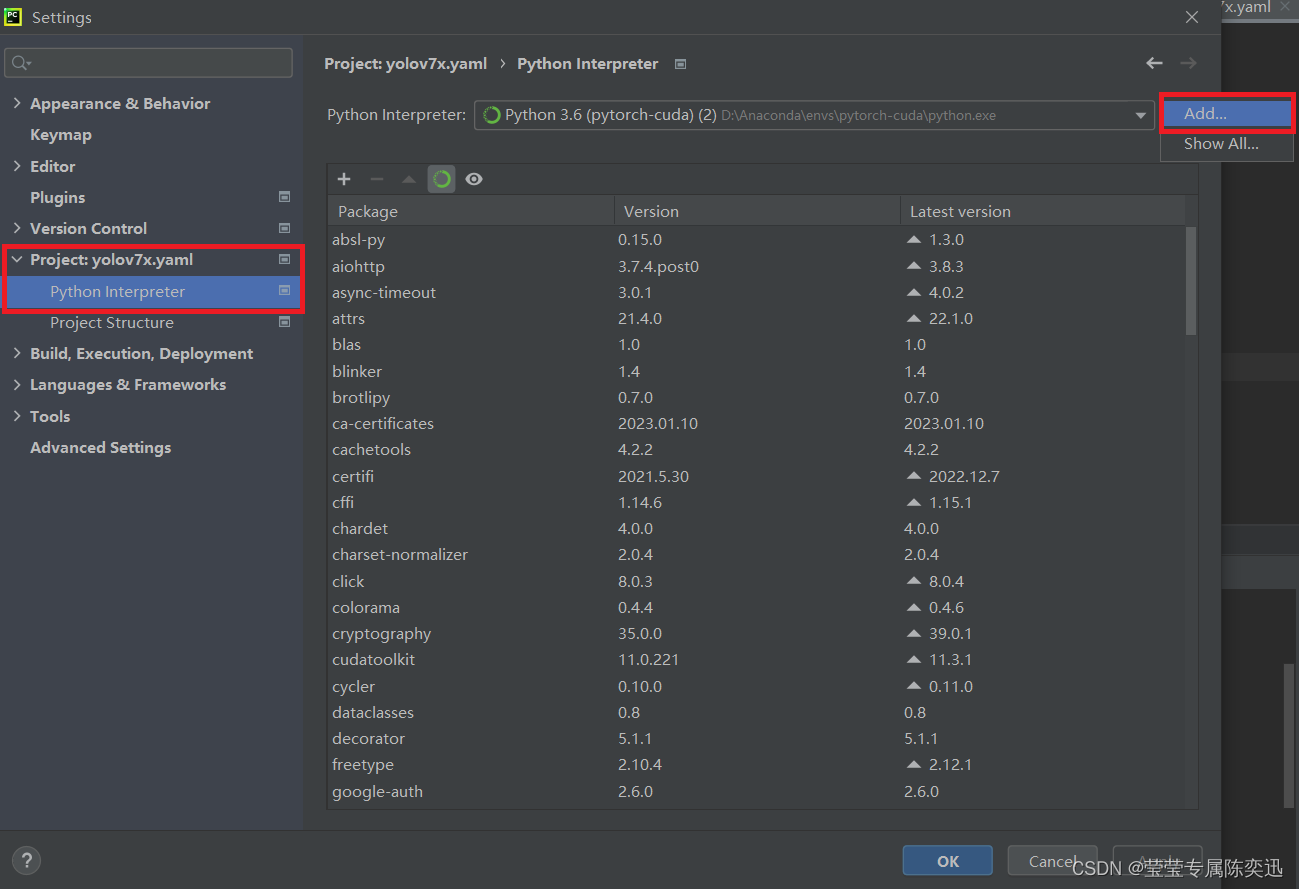This screenshot has height=889, width=1299.
Task: Select the colorama package row
Action: (x=757, y=607)
